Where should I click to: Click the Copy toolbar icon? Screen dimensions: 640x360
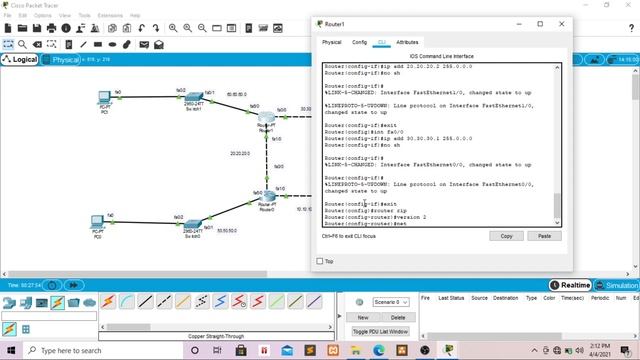112,28
